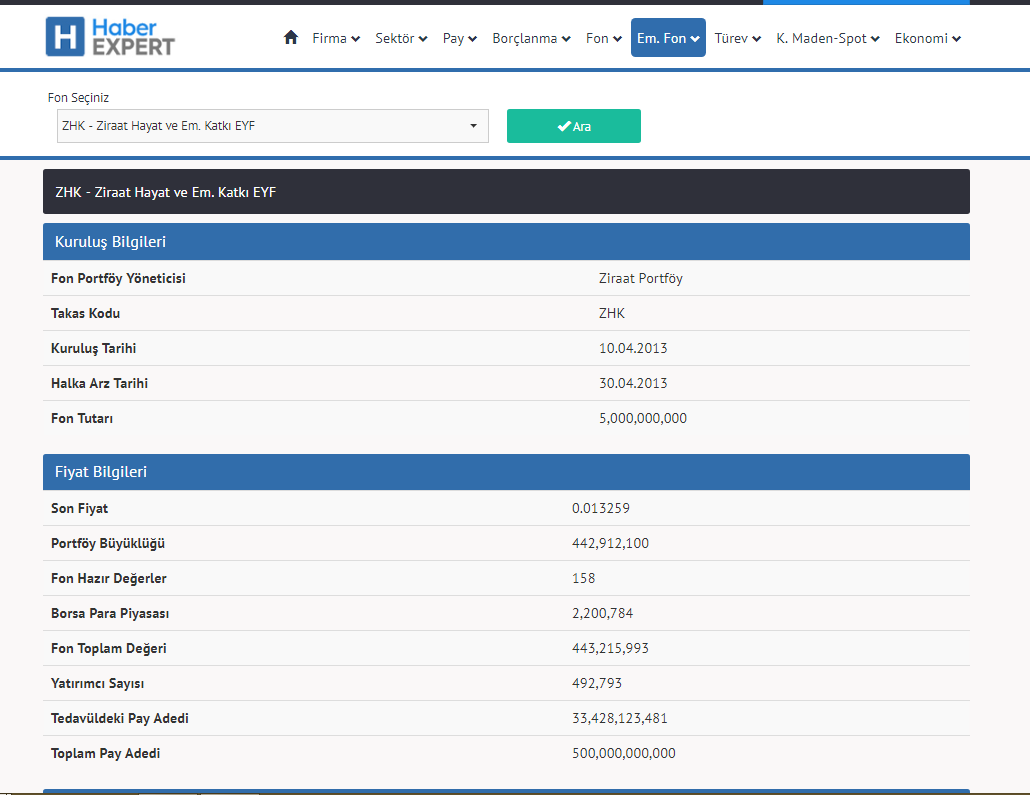Open the active Em. Fon menu
1030x795 pixels.
668,37
